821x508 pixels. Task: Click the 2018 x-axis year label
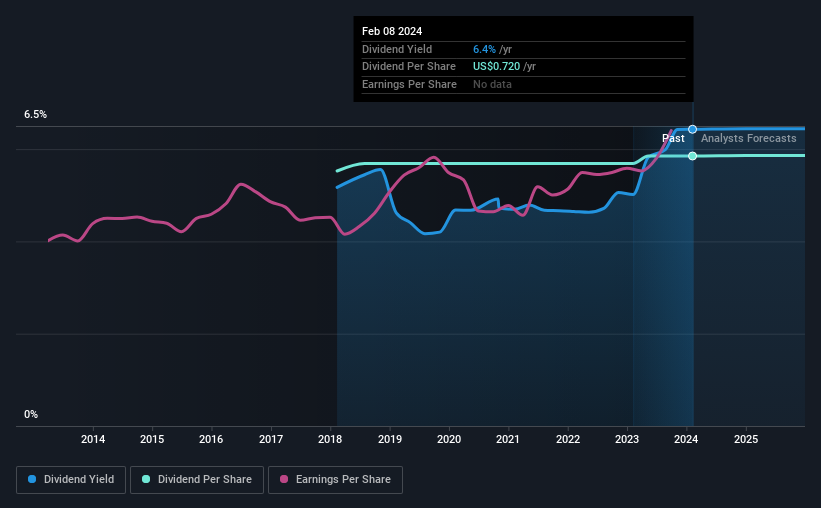(330, 439)
